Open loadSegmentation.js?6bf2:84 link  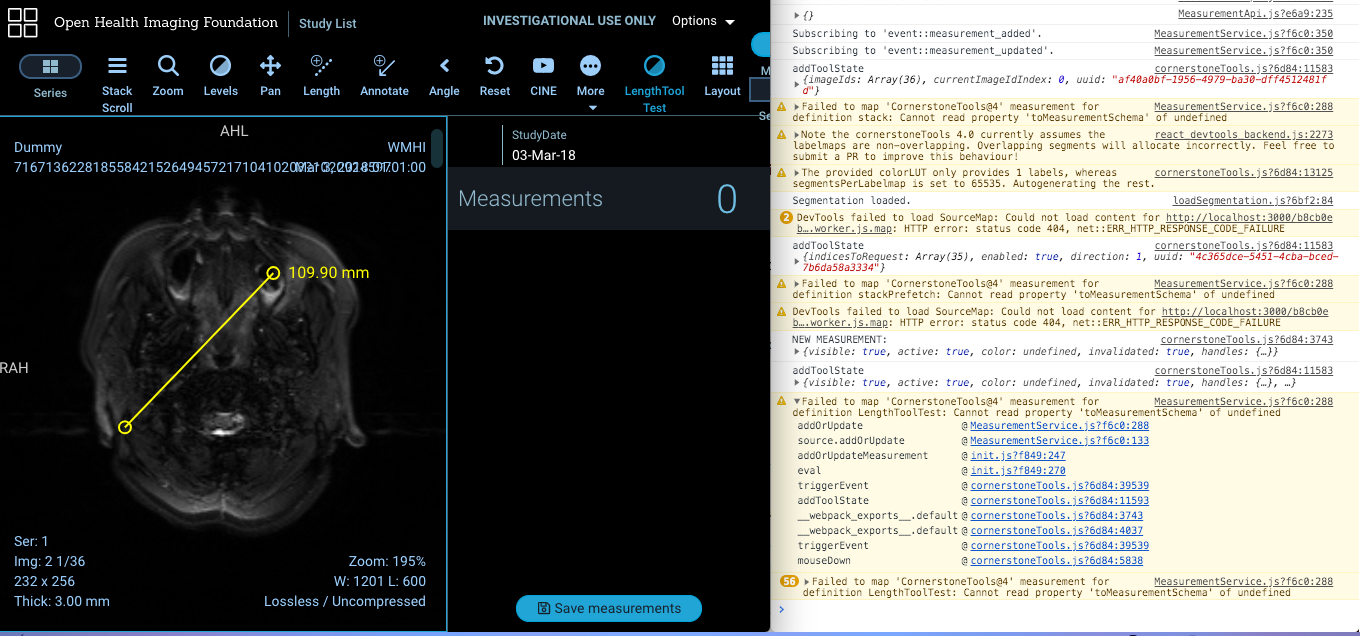coord(1253,201)
